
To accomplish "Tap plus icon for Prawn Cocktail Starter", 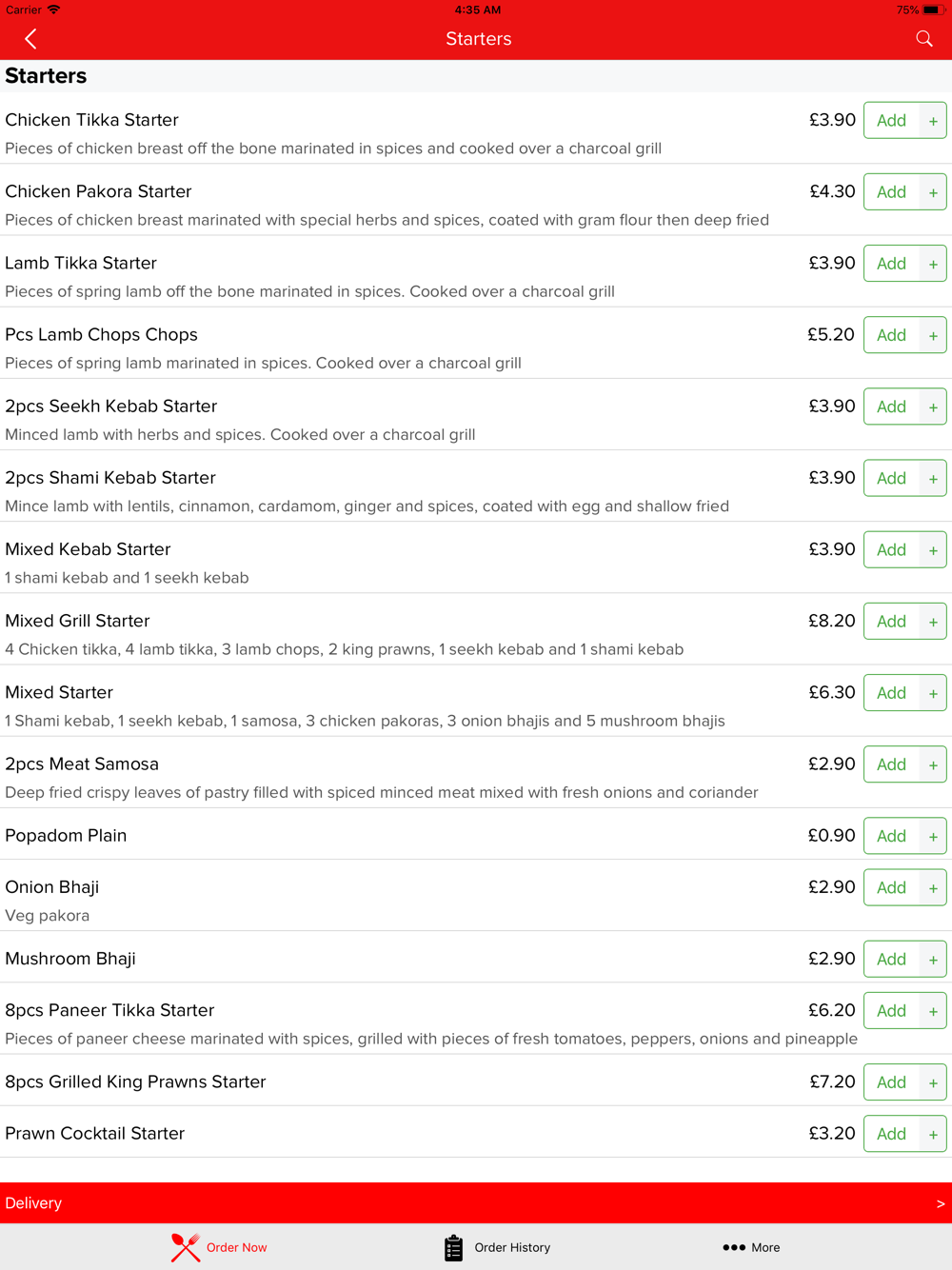I will pos(933,1134).
